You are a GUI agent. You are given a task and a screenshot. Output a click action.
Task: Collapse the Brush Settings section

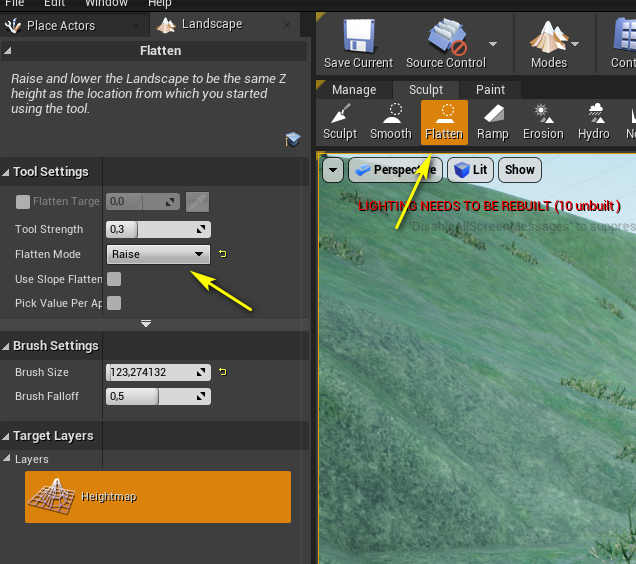[8, 346]
